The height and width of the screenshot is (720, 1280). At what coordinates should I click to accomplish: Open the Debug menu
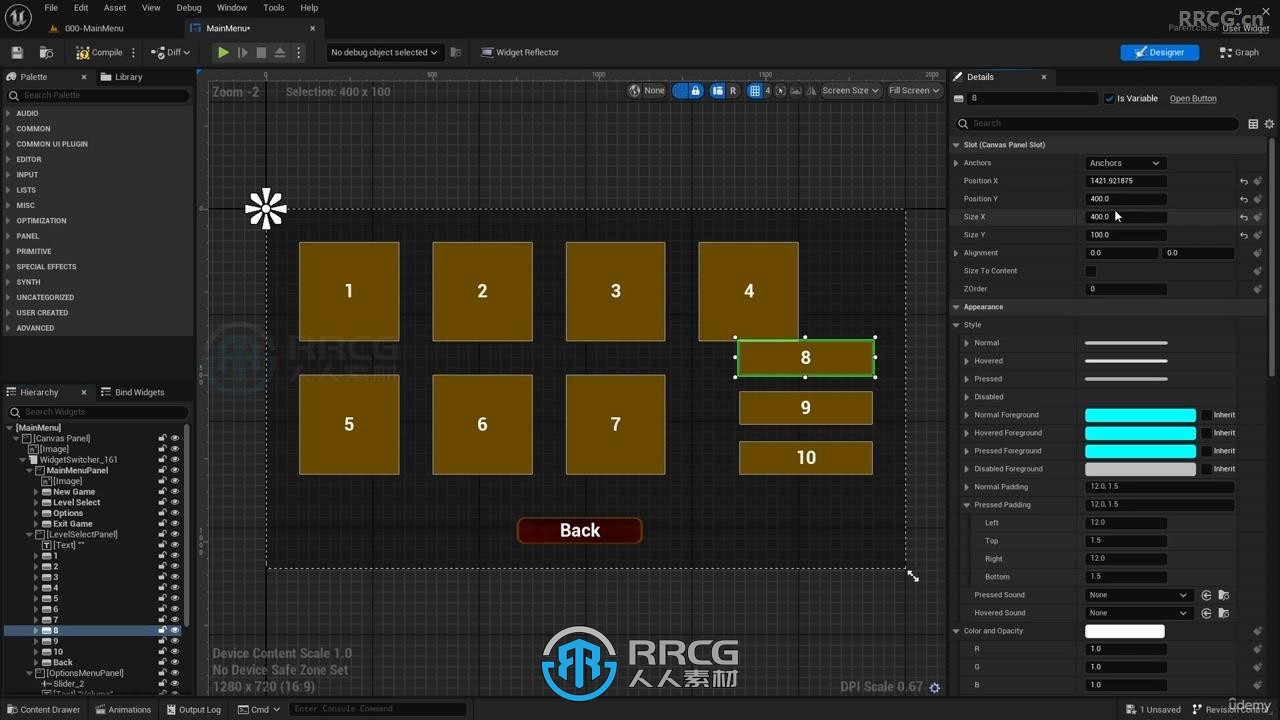point(189,7)
